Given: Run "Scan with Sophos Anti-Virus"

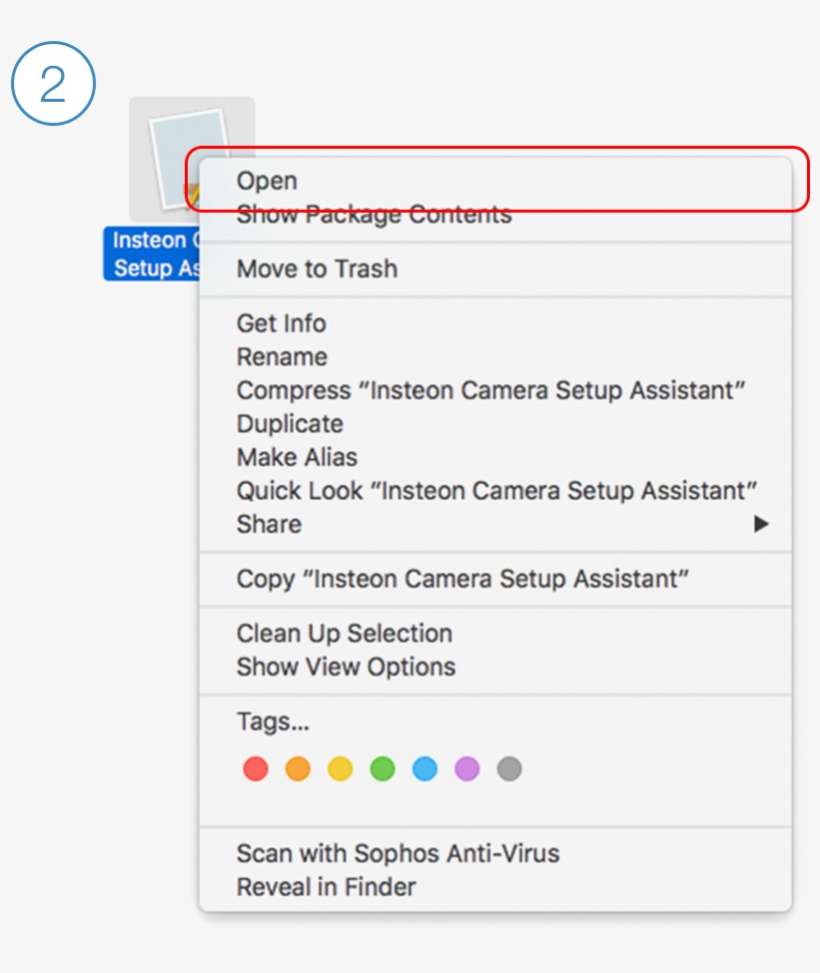Looking at the screenshot, I should tap(397, 853).
